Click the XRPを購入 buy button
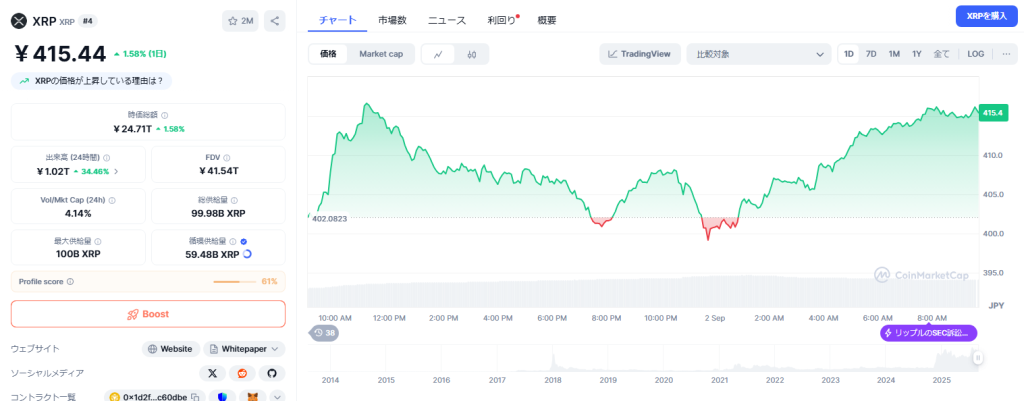1024x401 pixels. [986, 16]
